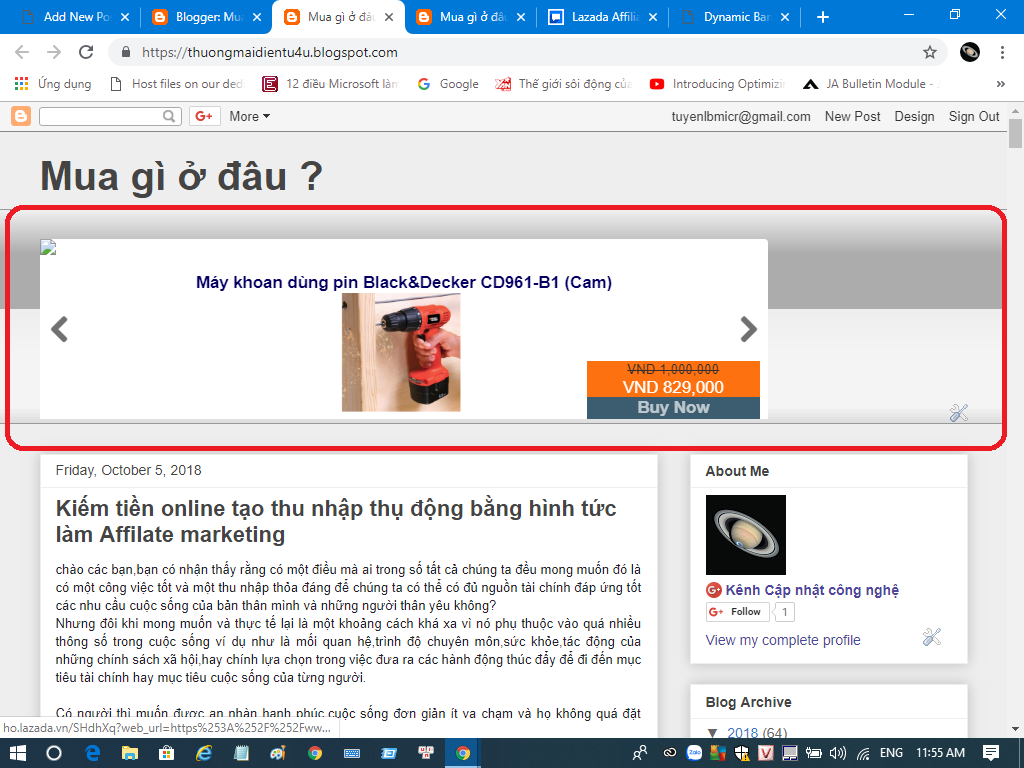Screen dimensions: 1024x768
Task: Bookmark this page with the star icon
Action: coord(930,52)
